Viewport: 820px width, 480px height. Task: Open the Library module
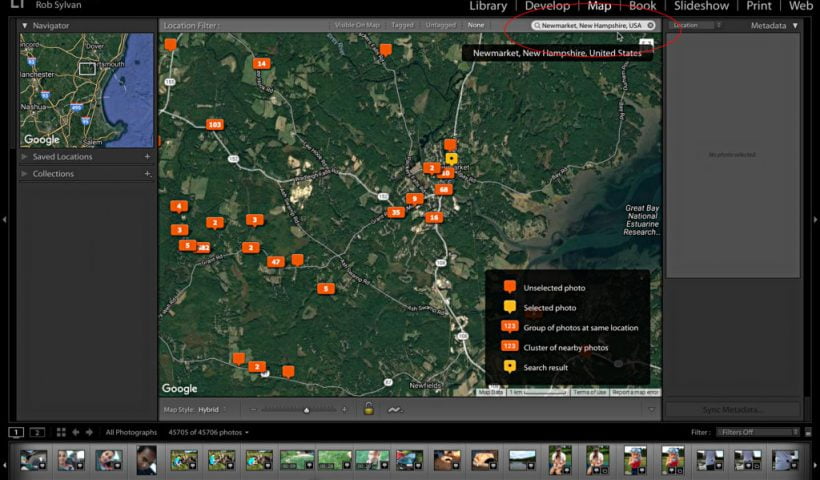pos(488,6)
